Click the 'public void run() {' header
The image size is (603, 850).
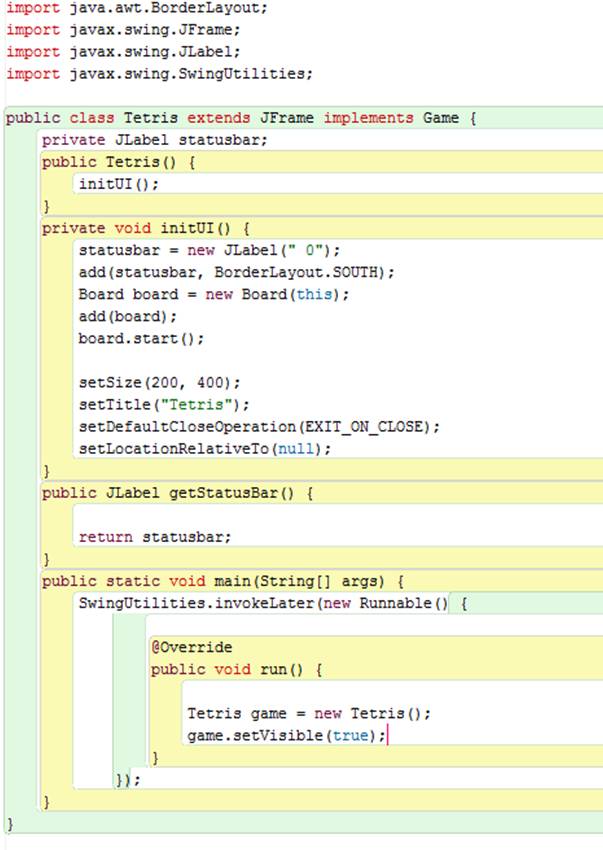(x=236, y=670)
